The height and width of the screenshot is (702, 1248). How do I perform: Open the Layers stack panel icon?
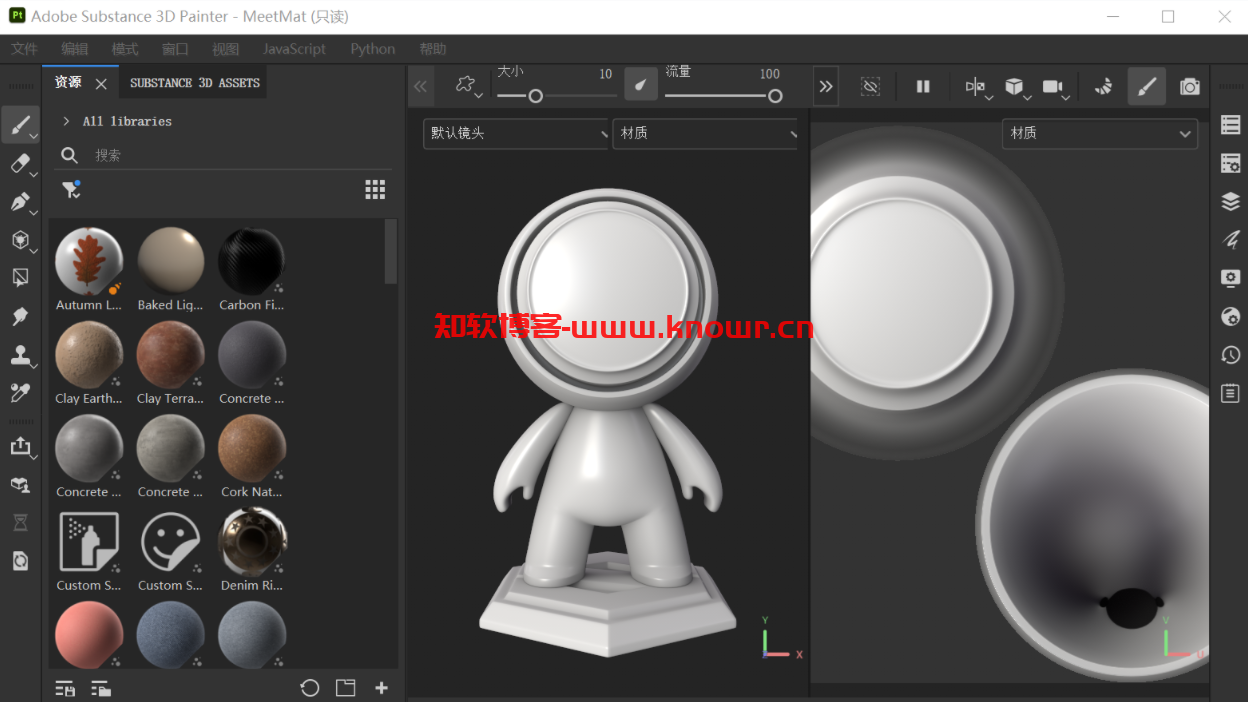coord(1231,201)
